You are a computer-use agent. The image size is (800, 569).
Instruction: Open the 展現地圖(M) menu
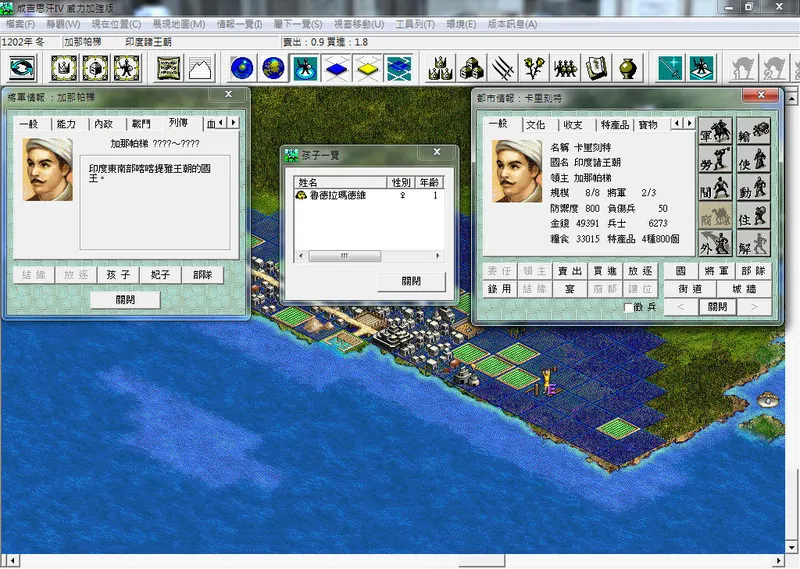[179, 24]
